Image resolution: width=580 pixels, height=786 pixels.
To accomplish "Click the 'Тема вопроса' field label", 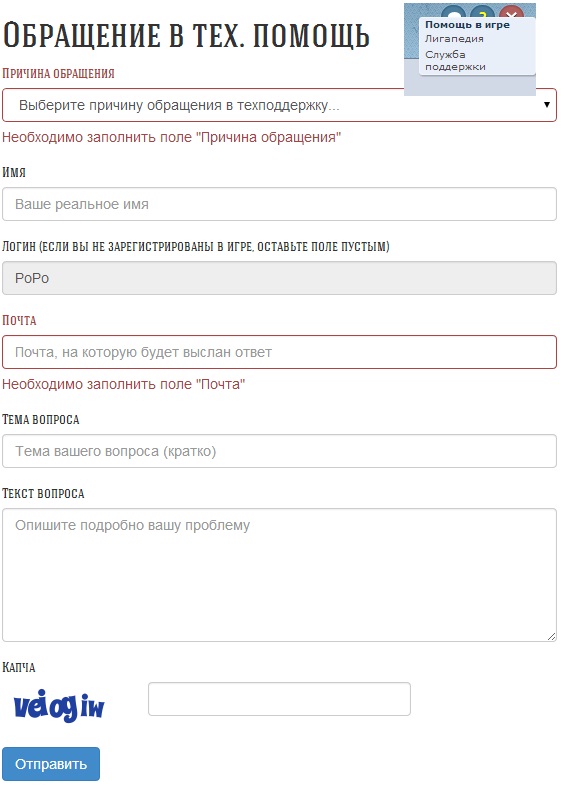I will click(x=41, y=419).
